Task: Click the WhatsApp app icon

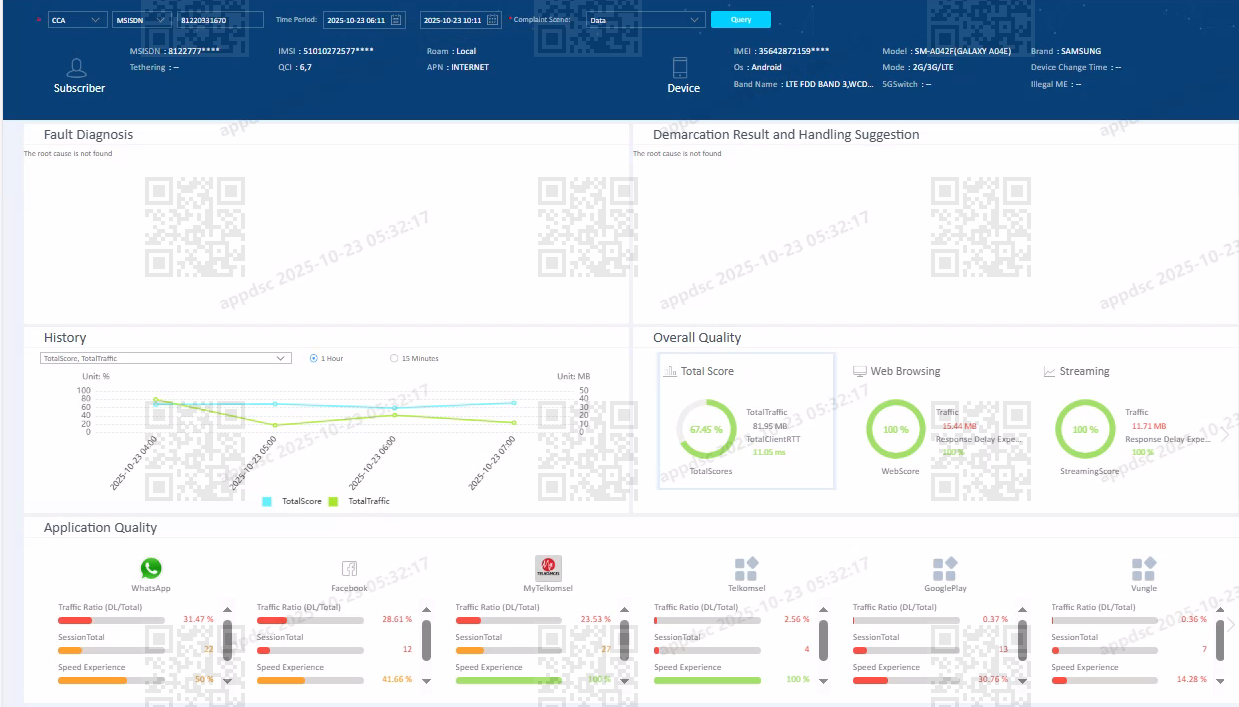Action: (x=151, y=569)
